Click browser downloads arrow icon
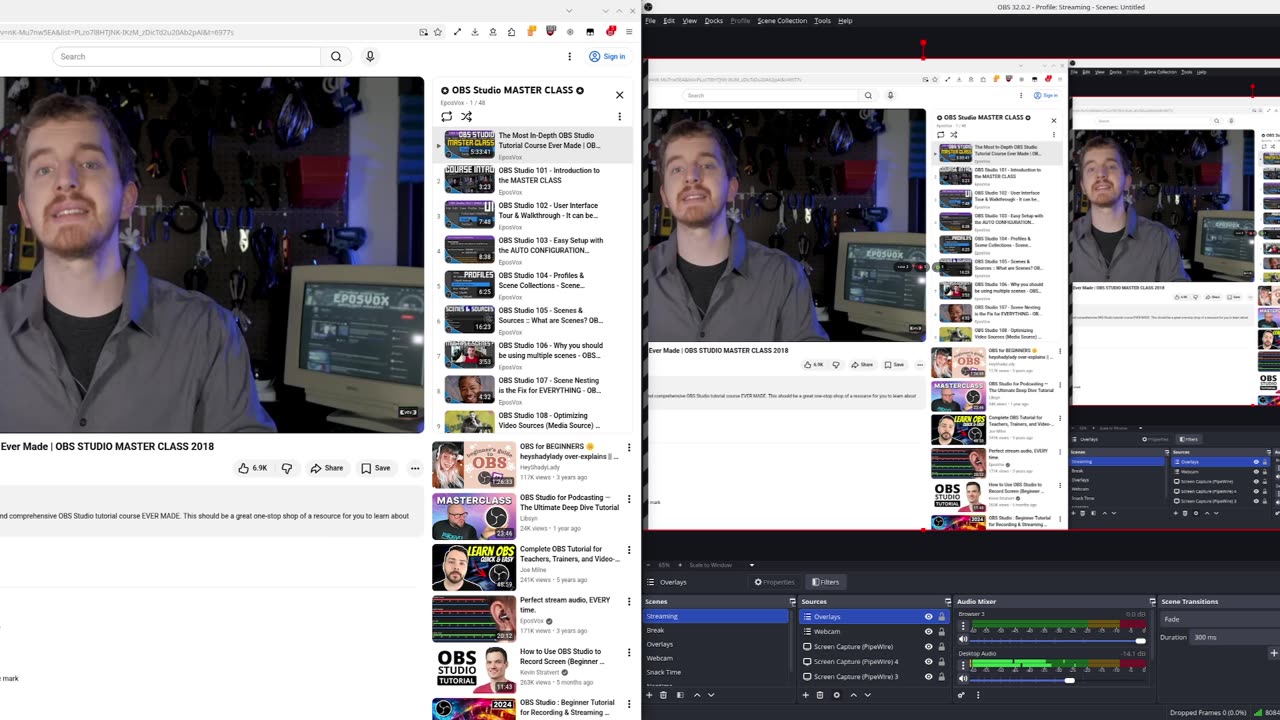Screen dimensions: 1280x720 [475, 32]
